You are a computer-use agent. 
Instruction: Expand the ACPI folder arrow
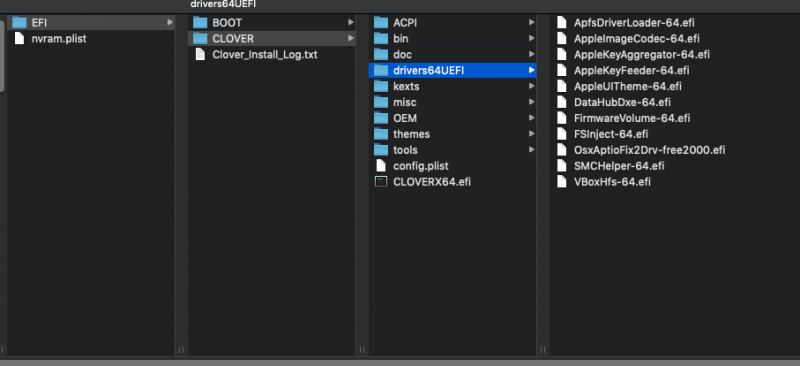532,22
